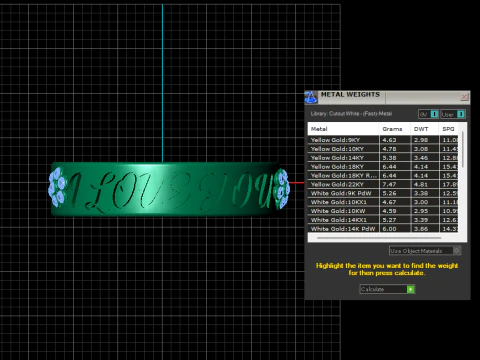Screen dimensions: 480x360
Task: Select the White Gold:14KX1 row
Action: [x=383, y=220]
